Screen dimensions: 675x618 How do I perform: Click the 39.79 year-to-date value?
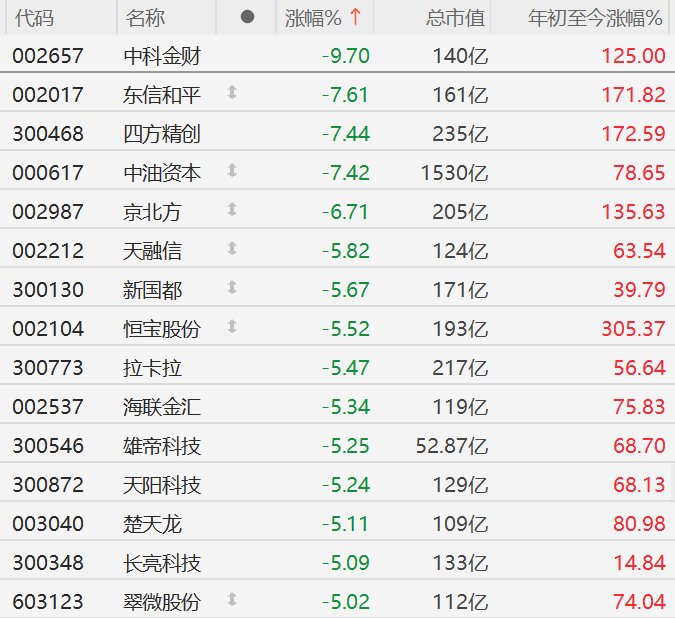(x=640, y=290)
